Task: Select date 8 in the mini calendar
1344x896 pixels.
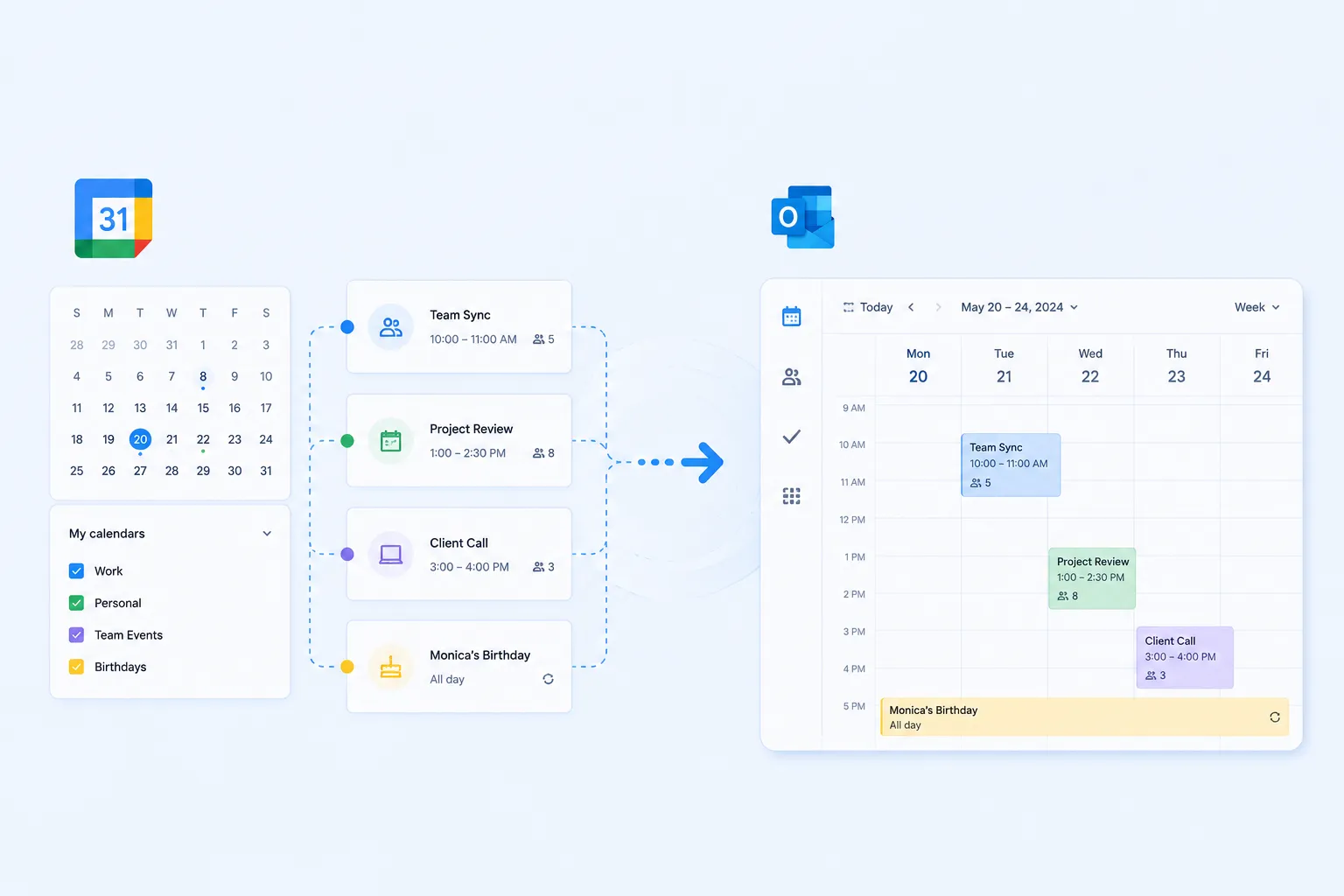Action: 203,376
